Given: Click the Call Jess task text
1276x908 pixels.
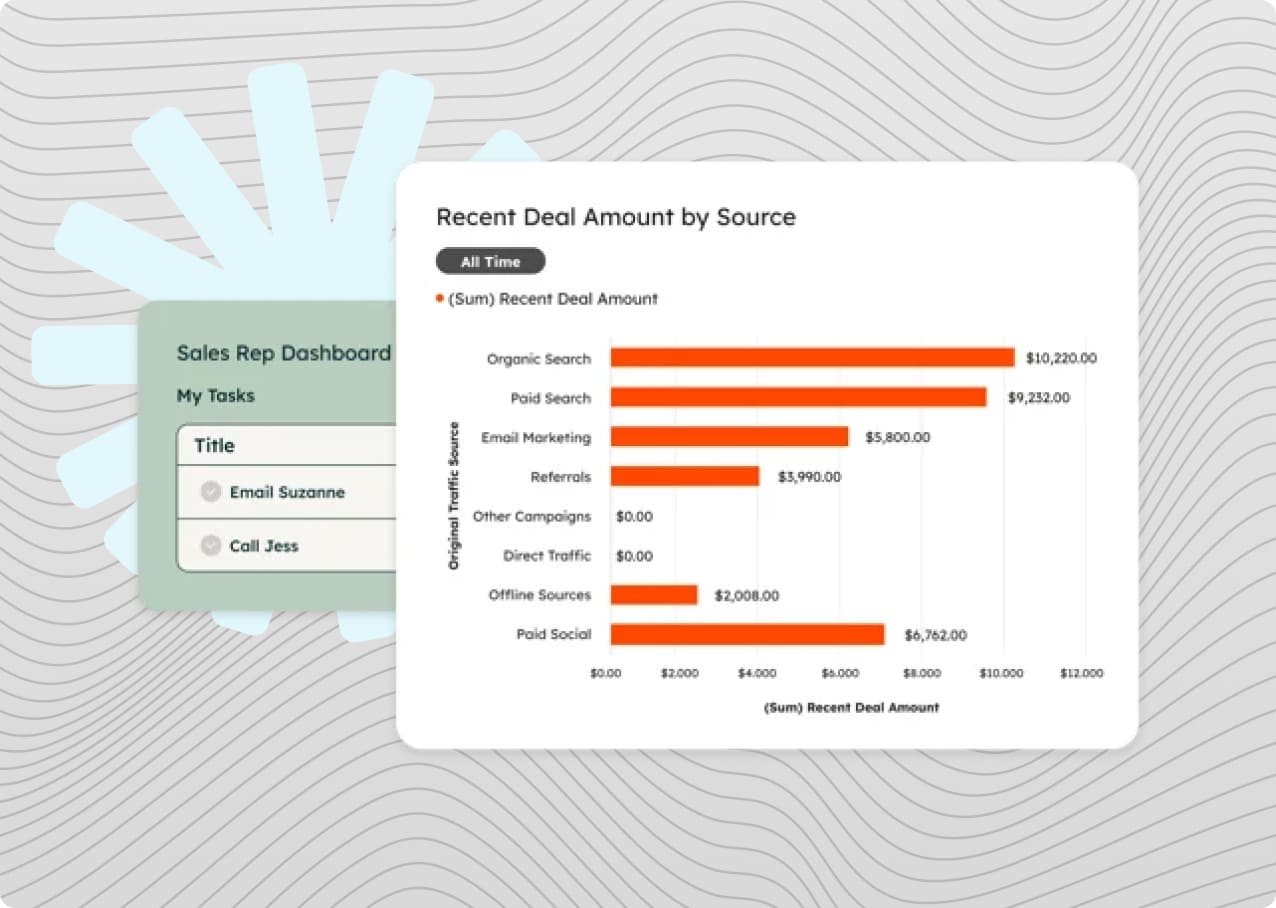Looking at the screenshot, I should coord(264,546).
